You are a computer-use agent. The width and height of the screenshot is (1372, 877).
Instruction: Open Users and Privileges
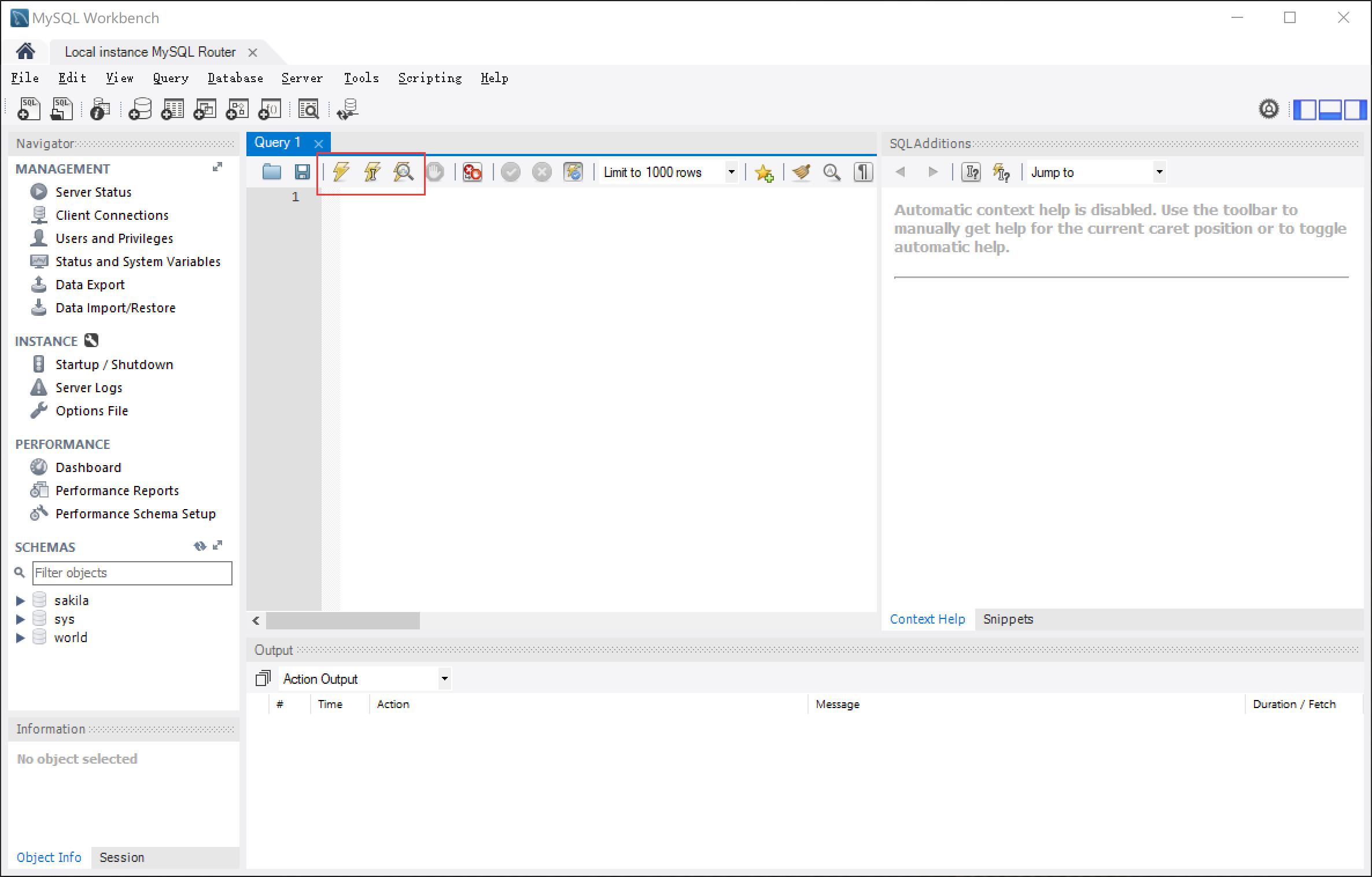click(x=114, y=238)
